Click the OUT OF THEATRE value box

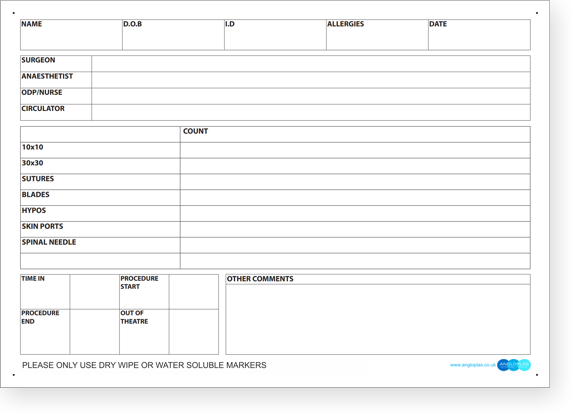pyautogui.click(x=194, y=332)
